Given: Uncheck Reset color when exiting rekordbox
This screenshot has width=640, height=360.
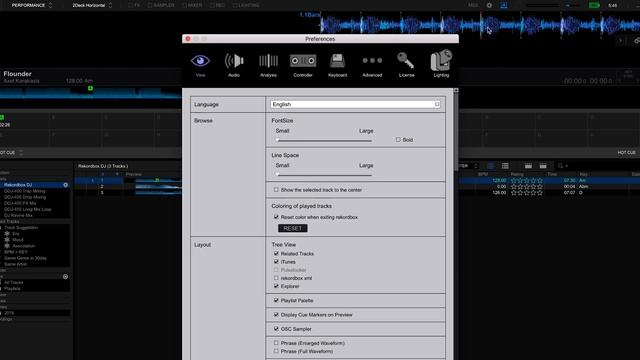Looking at the screenshot, I should pyautogui.click(x=276, y=217).
